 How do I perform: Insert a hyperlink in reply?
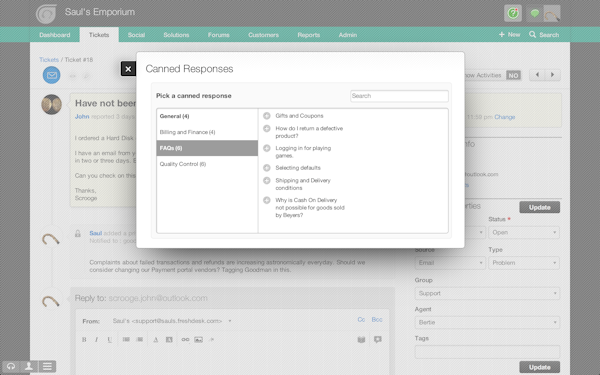coord(185,339)
